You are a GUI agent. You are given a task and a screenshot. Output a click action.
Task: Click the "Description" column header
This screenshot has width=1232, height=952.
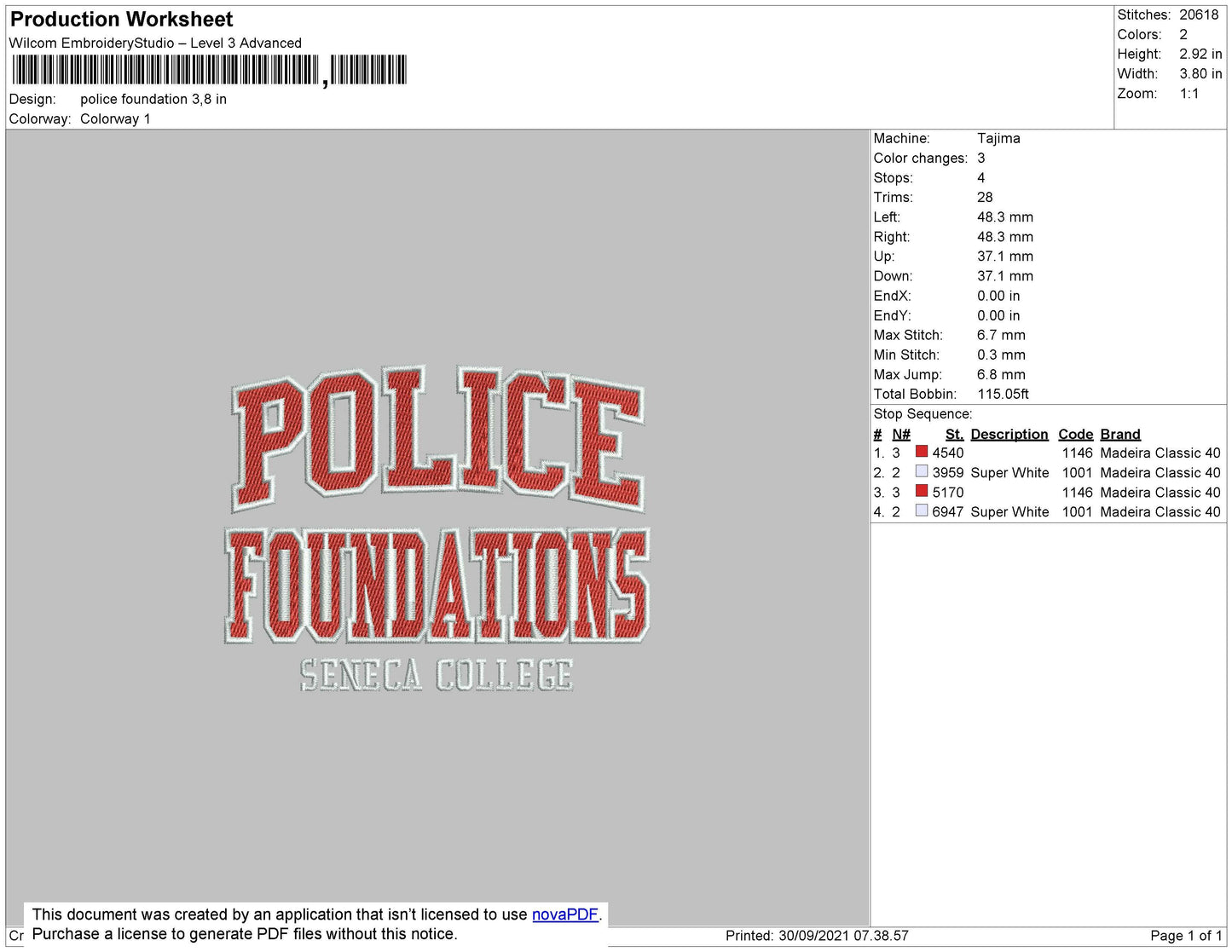(x=1009, y=434)
